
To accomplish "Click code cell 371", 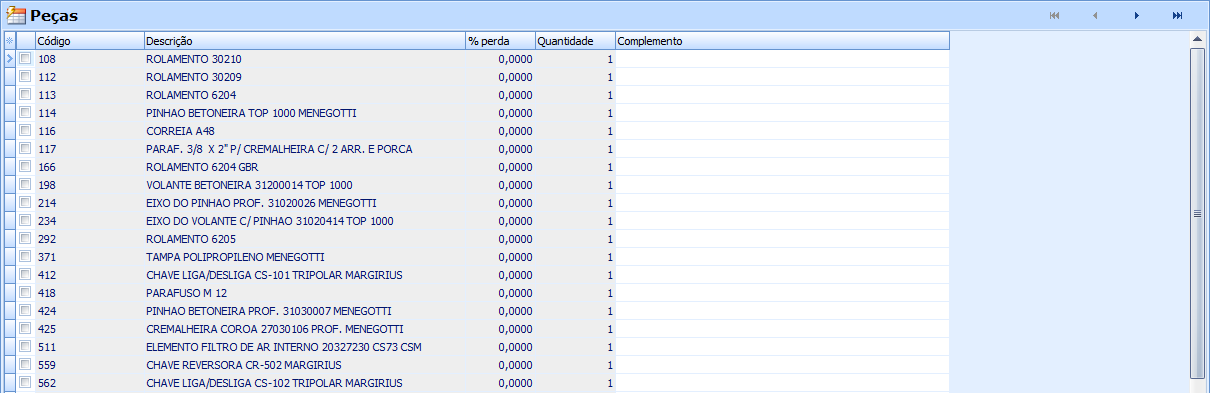I will 89,257.
